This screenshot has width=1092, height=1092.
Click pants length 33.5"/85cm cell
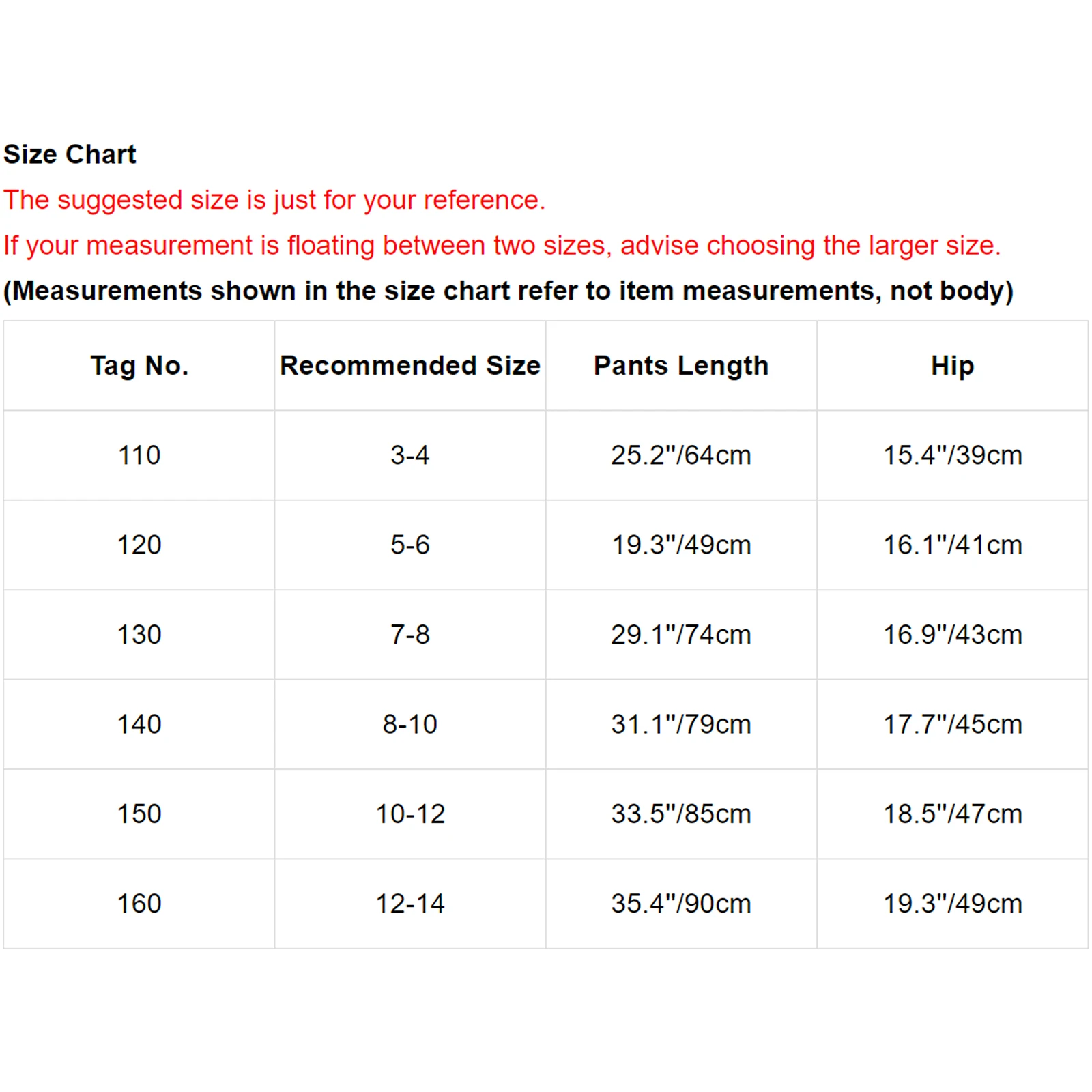(x=681, y=814)
